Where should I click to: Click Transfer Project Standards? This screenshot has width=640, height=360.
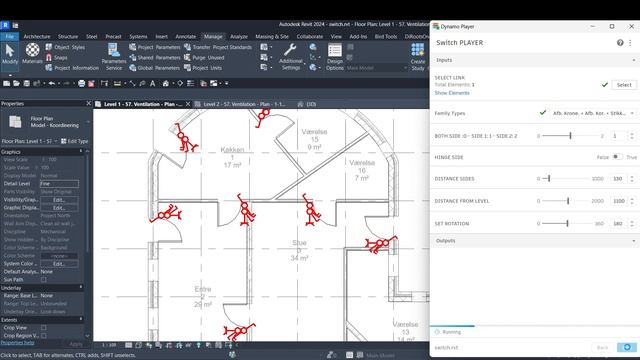click(218, 47)
